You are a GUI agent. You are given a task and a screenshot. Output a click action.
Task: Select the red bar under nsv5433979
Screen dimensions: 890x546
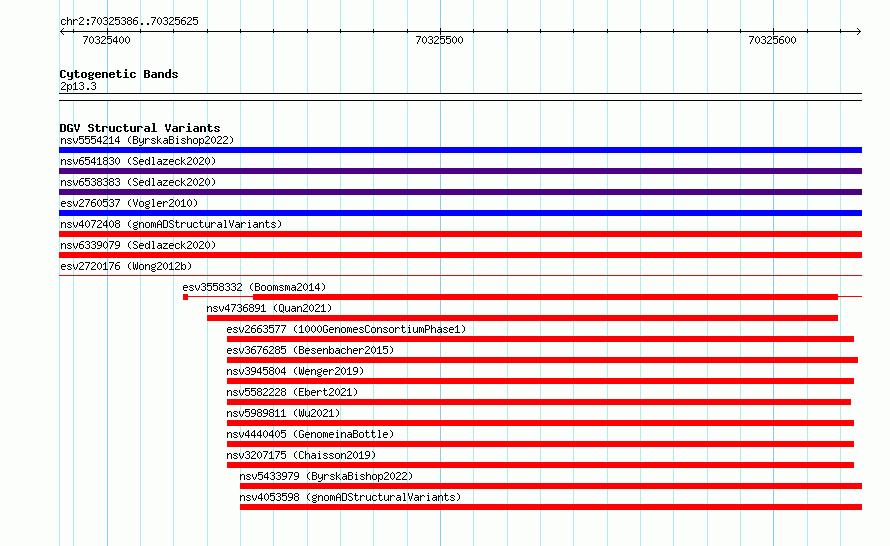coord(551,486)
